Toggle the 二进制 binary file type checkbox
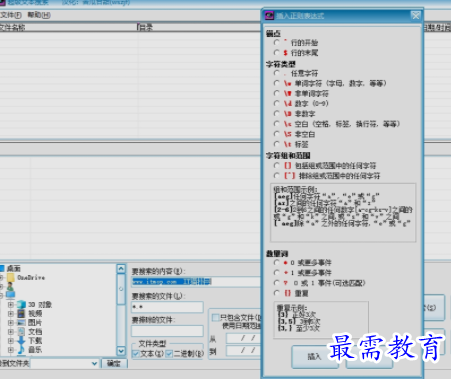Viewport: 451px width, 379px height. pos(169,354)
